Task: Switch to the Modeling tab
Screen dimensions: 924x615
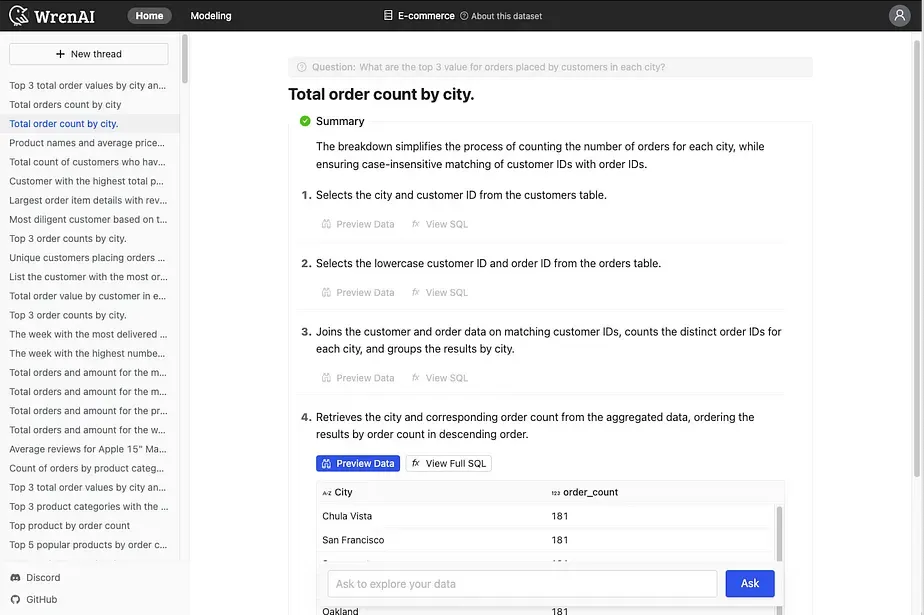Action: coord(210,16)
